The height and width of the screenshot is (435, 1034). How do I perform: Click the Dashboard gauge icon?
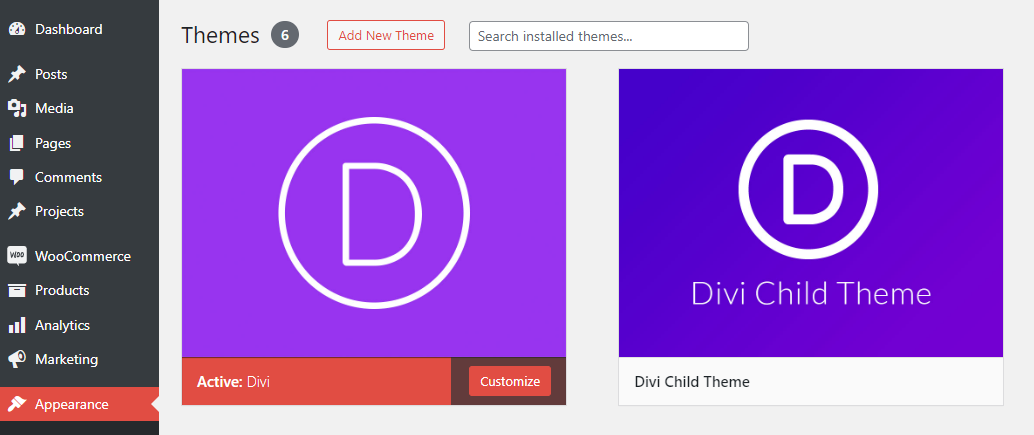click(16, 30)
